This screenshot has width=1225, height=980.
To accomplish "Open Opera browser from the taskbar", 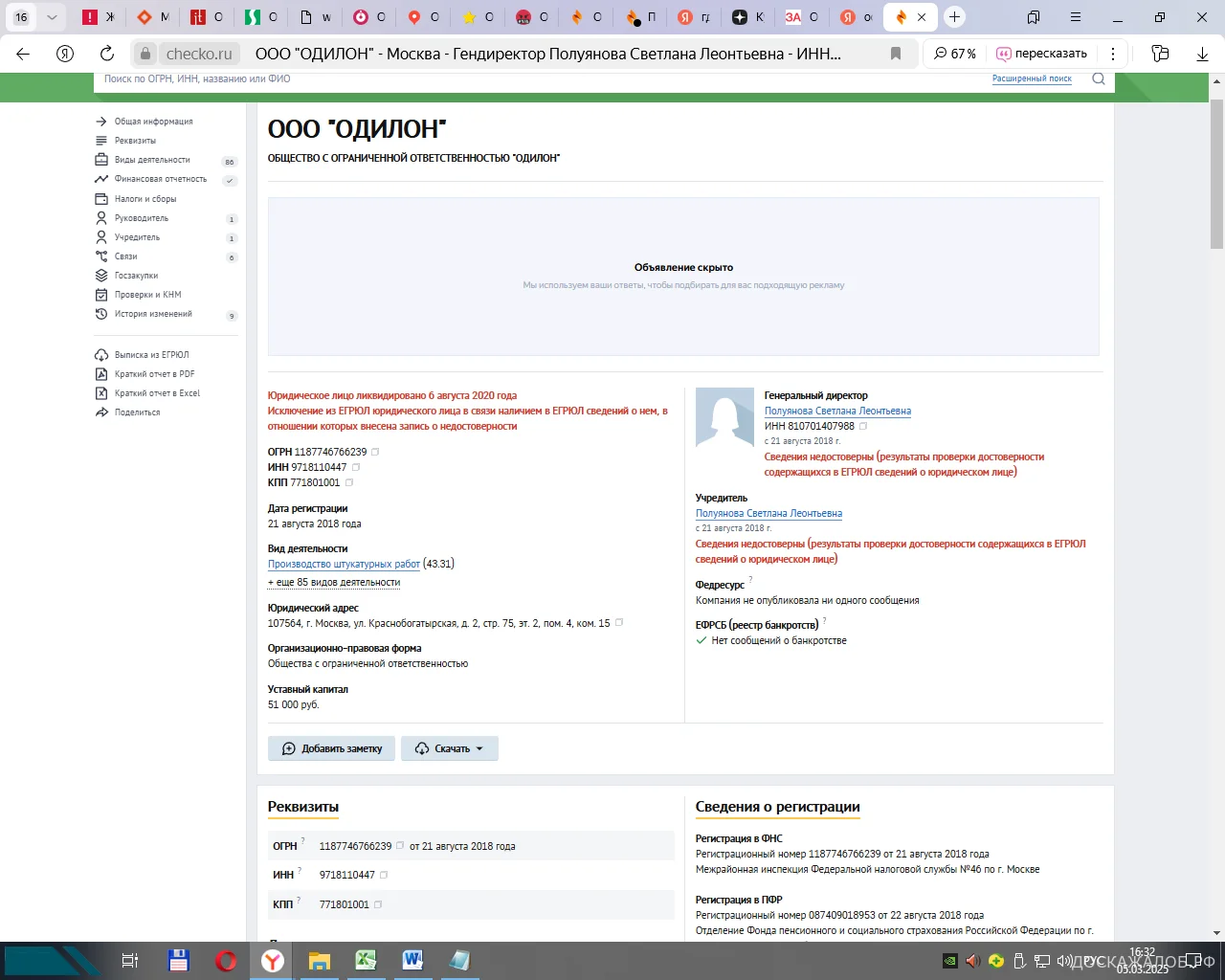I will pos(226,960).
